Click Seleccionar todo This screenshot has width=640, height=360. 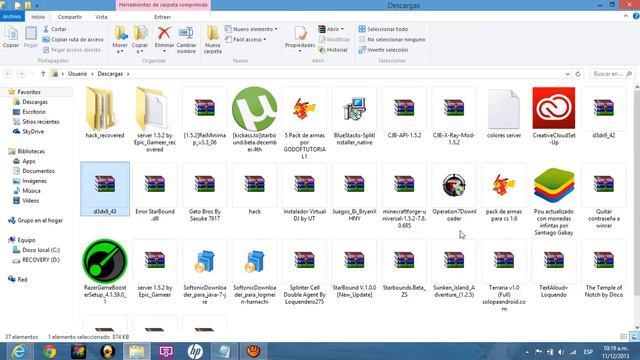pos(383,29)
